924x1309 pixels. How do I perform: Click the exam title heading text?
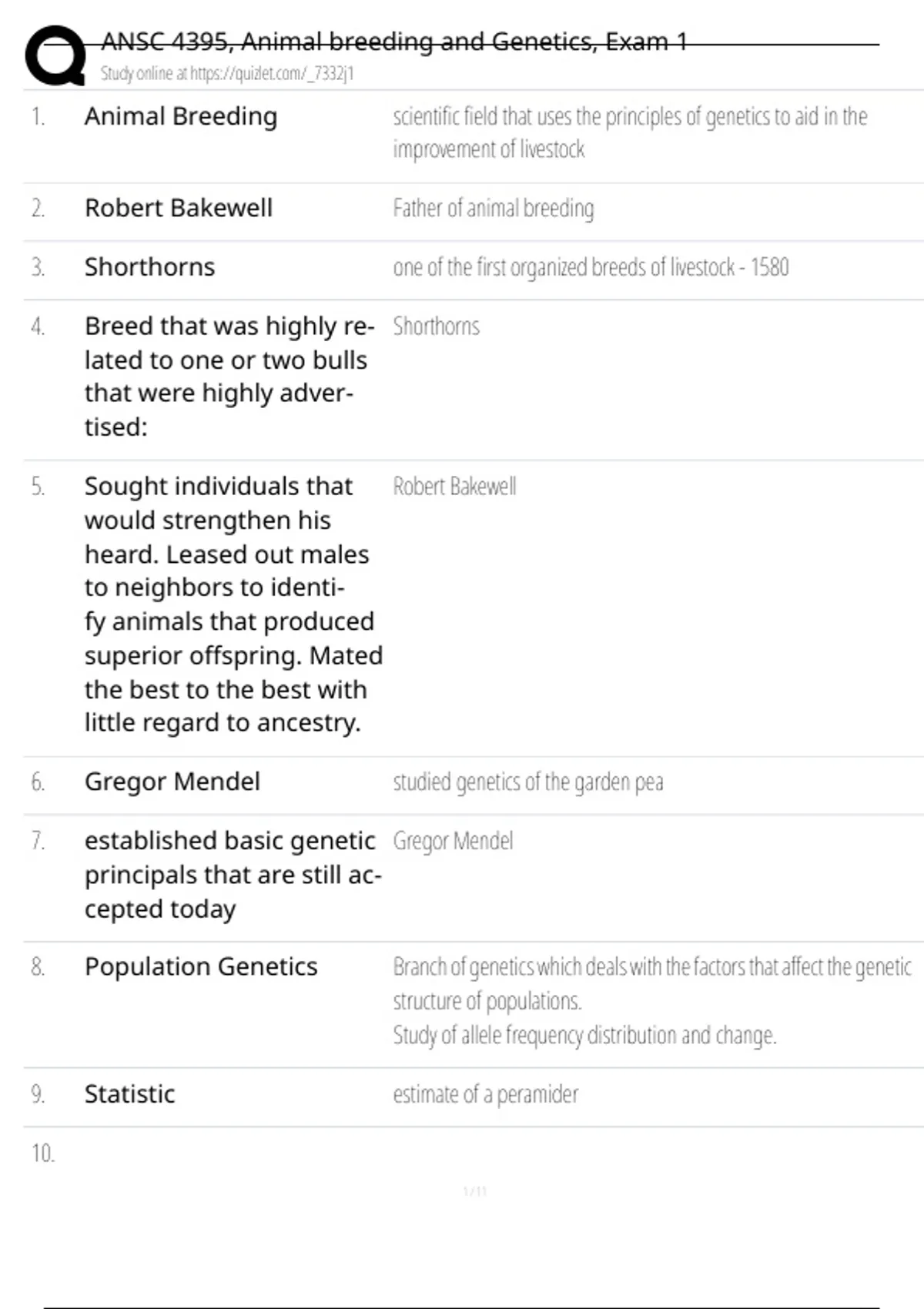tap(393, 42)
